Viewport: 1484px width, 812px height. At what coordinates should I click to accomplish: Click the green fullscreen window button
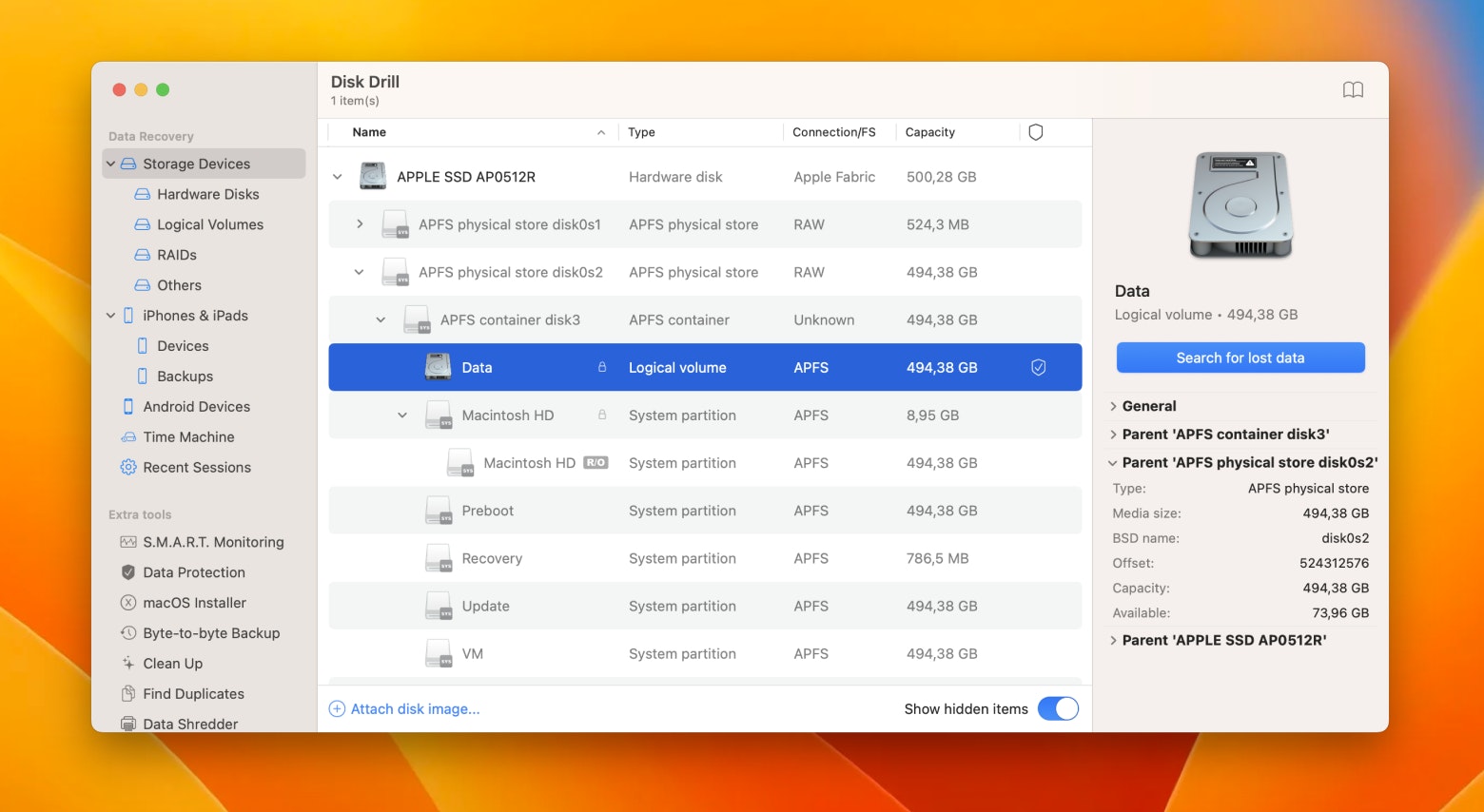[x=163, y=89]
